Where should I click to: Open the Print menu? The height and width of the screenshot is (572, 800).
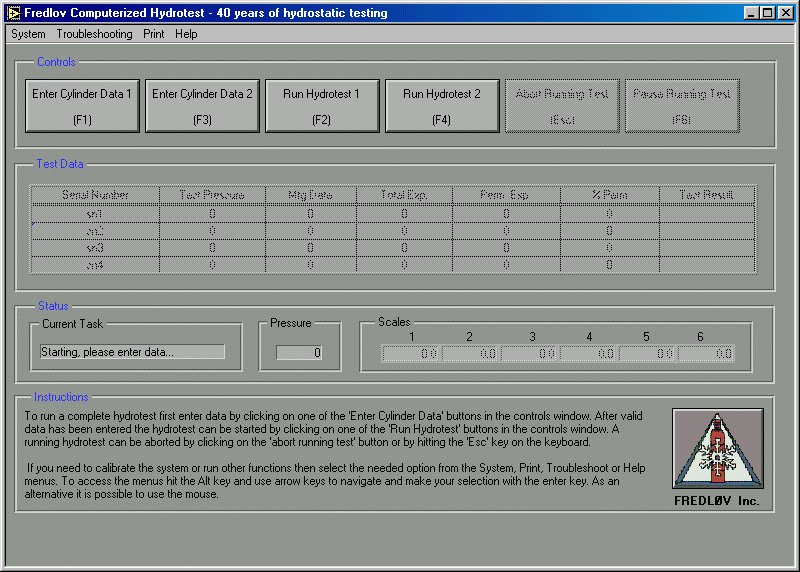(154, 34)
